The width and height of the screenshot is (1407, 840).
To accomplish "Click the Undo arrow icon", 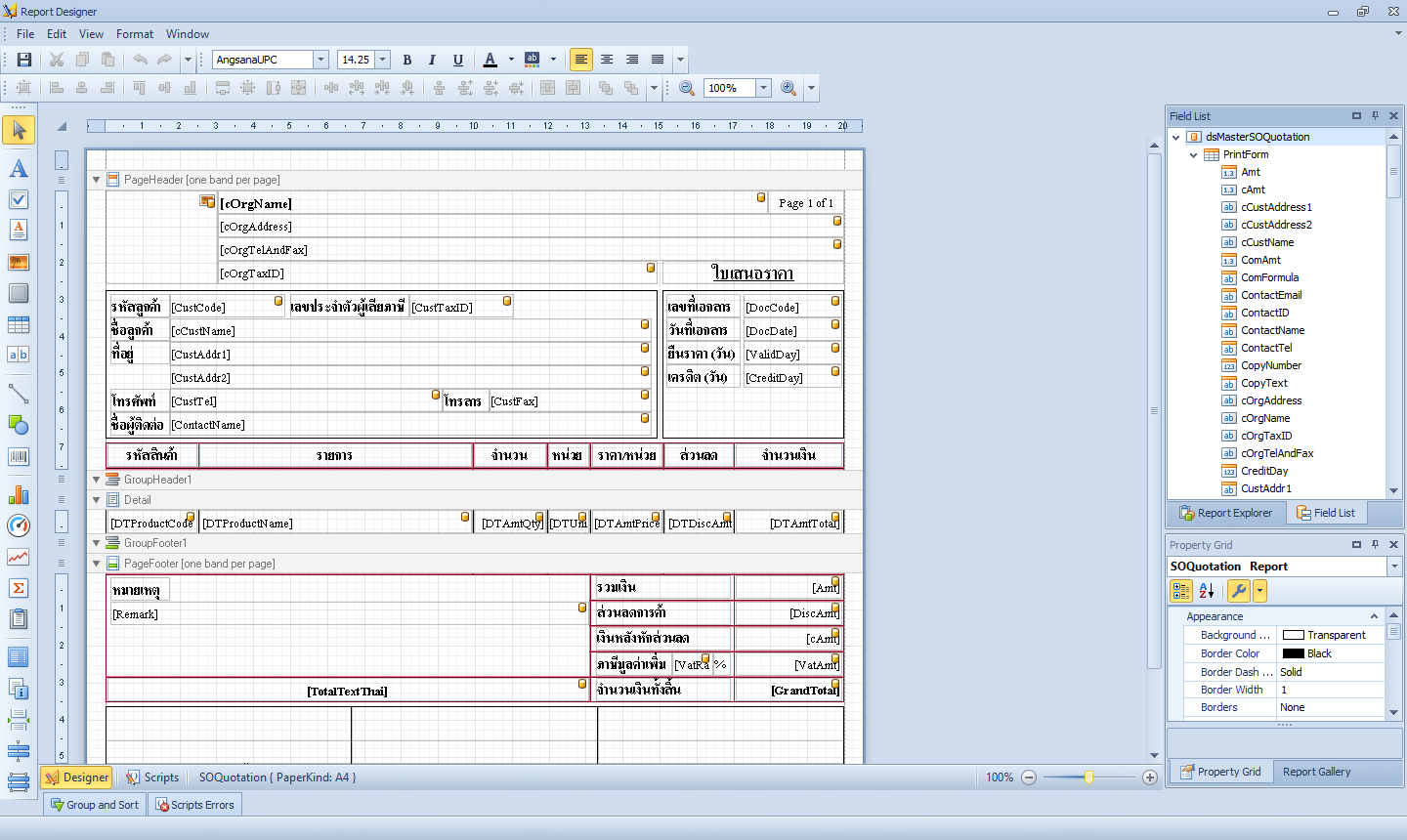I will (x=140, y=60).
